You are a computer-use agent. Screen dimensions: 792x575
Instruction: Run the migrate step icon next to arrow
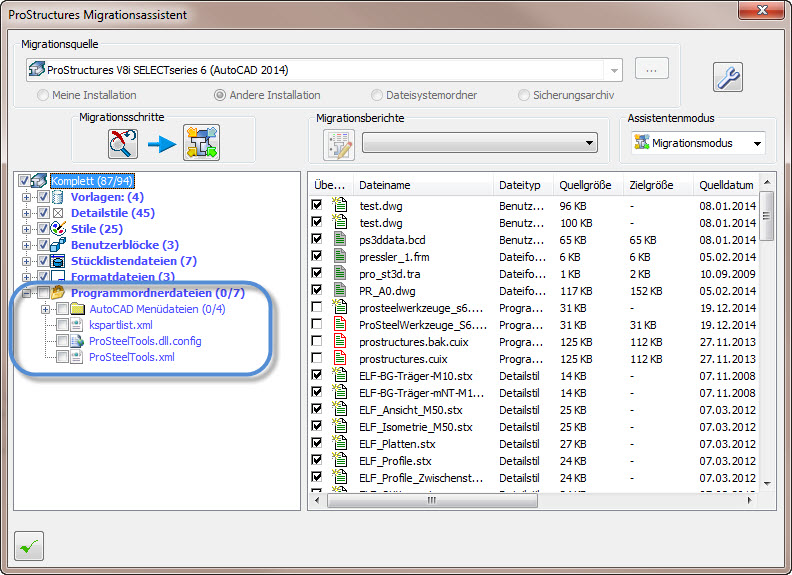(x=201, y=143)
